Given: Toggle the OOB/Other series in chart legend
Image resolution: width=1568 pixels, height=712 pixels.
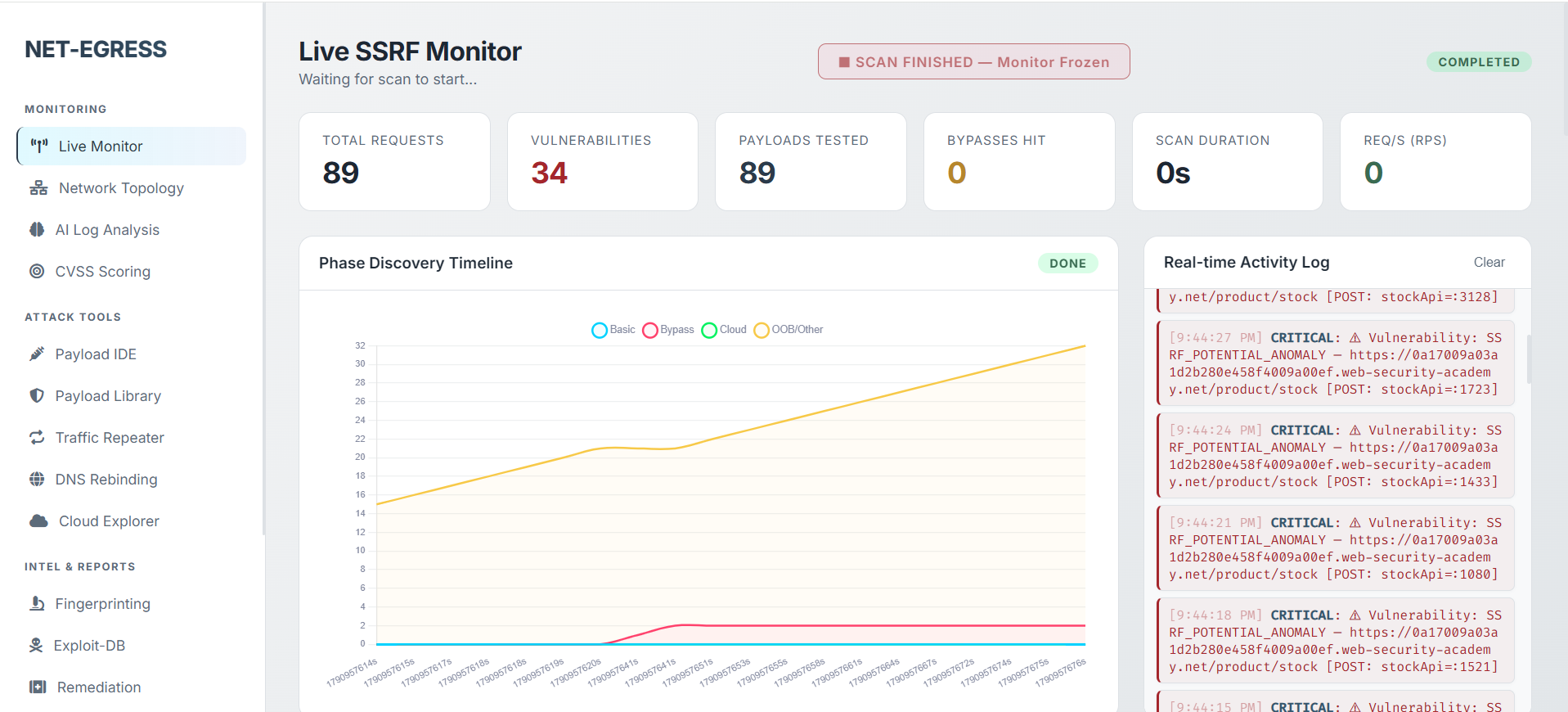Looking at the screenshot, I should (x=788, y=330).
